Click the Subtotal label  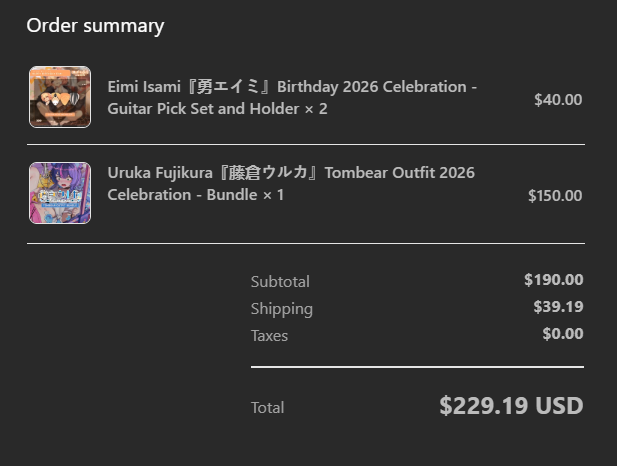point(280,282)
